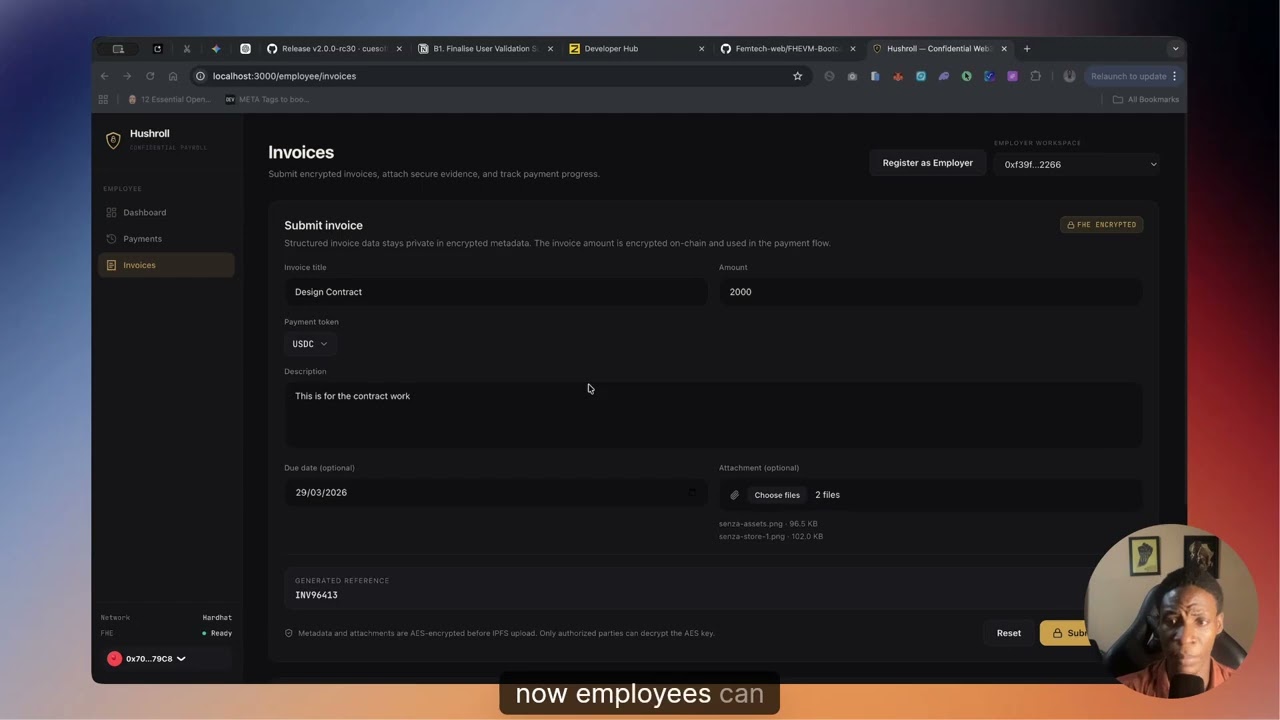
Task: Click the browser Forward arrow
Action: [x=127, y=76]
